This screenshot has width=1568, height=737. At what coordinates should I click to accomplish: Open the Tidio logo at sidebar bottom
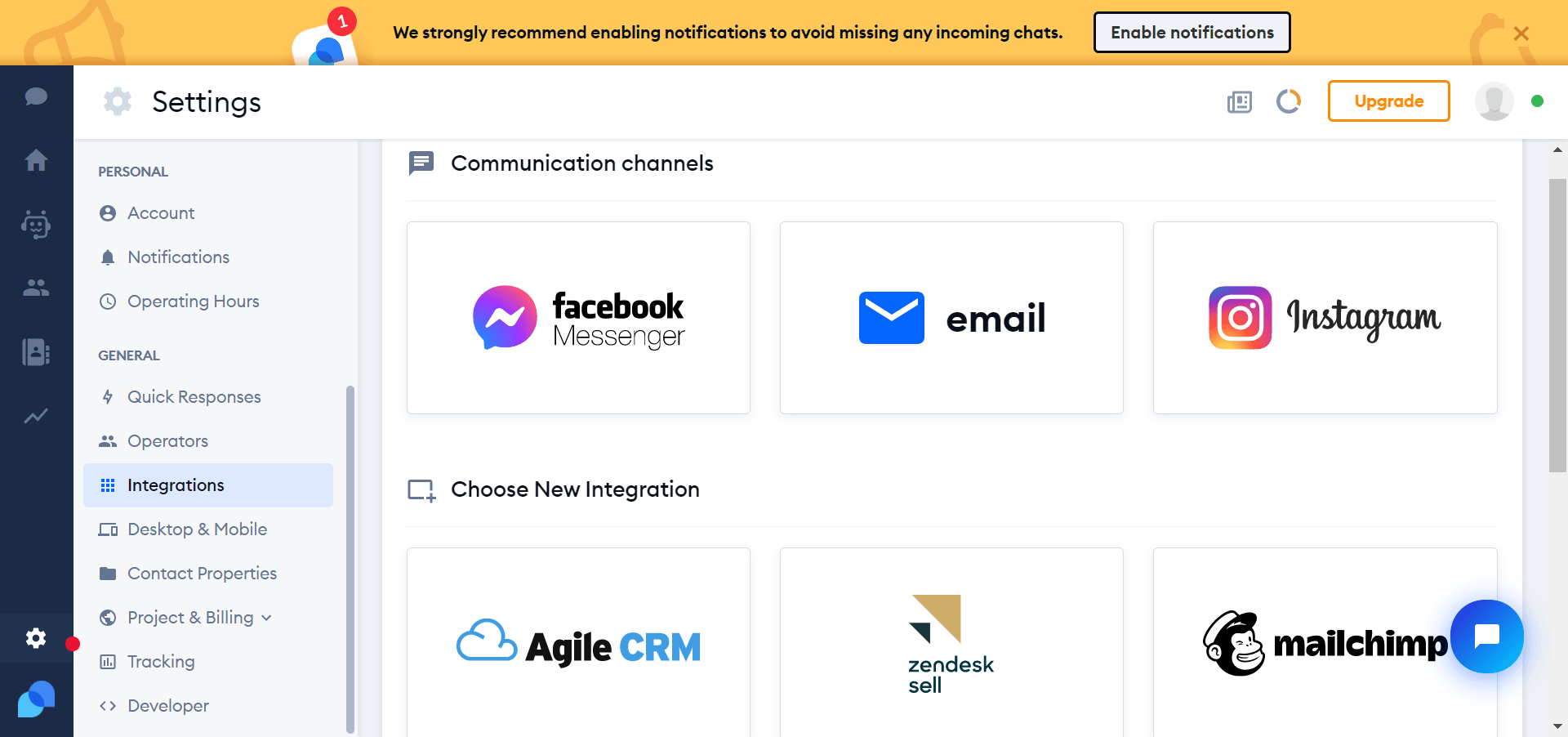tap(36, 699)
